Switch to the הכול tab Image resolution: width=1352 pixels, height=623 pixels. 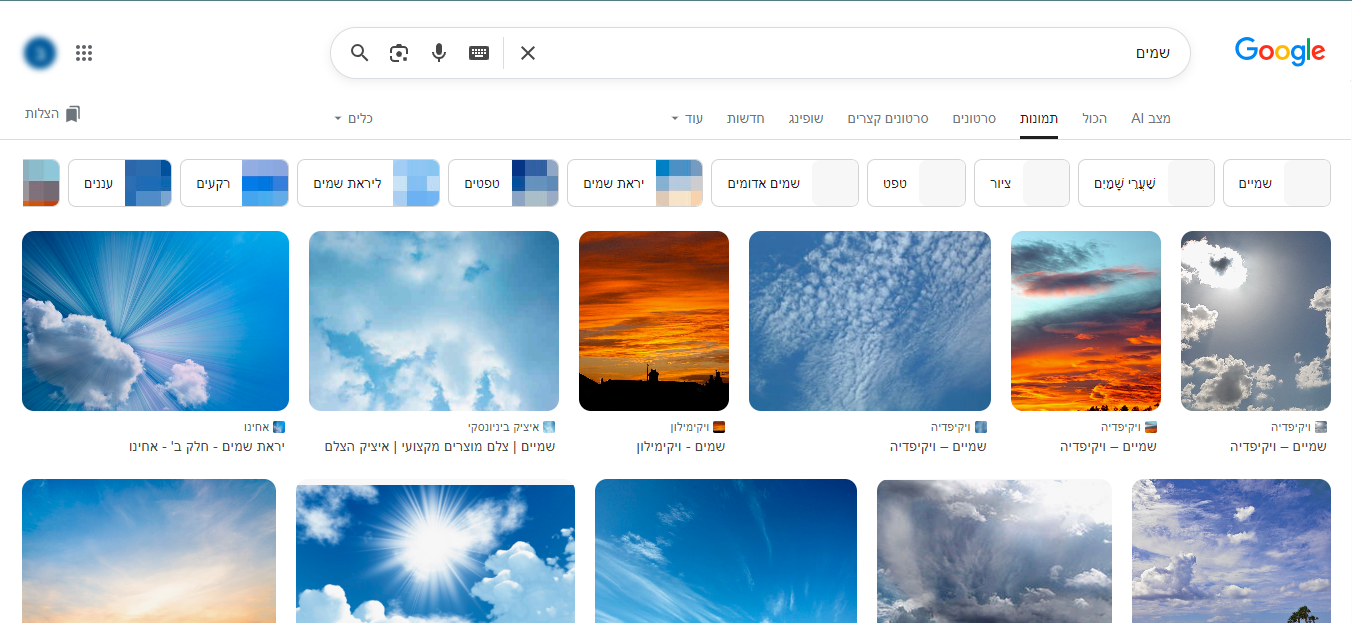pyautogui.click(x=1094, y=118)
